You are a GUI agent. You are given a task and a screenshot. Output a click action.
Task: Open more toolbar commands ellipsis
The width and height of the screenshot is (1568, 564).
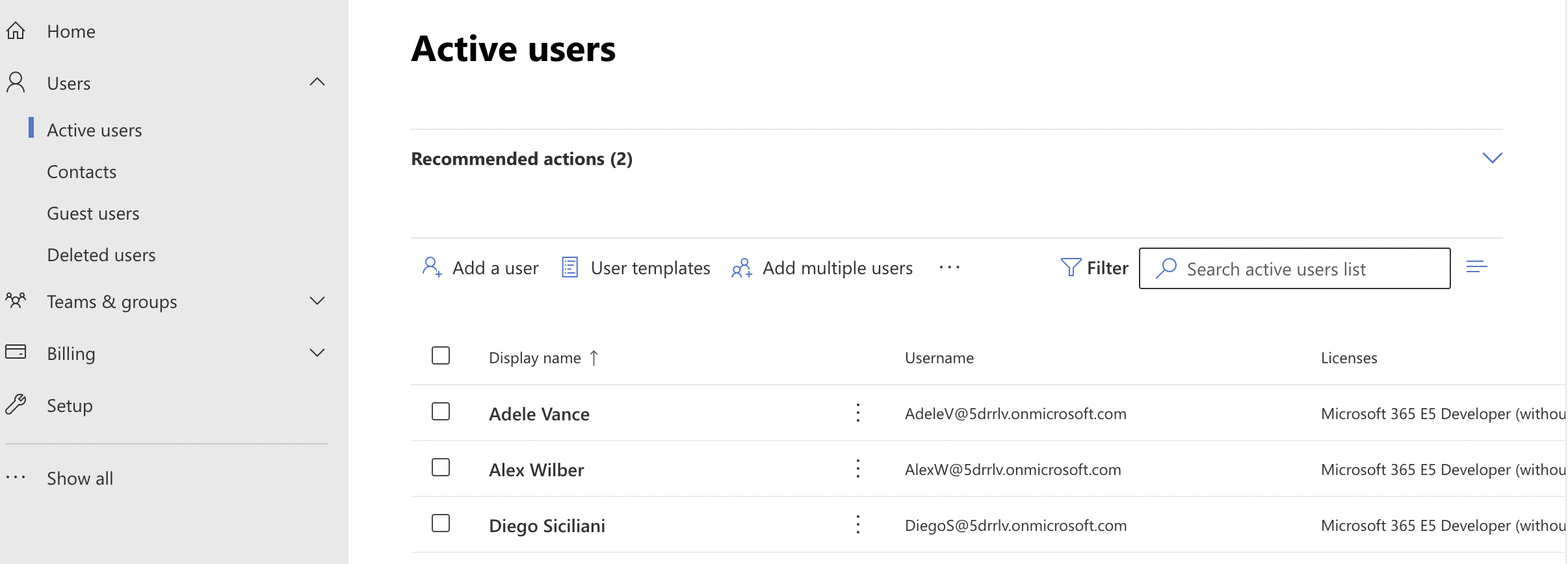(x=949, y=267)
